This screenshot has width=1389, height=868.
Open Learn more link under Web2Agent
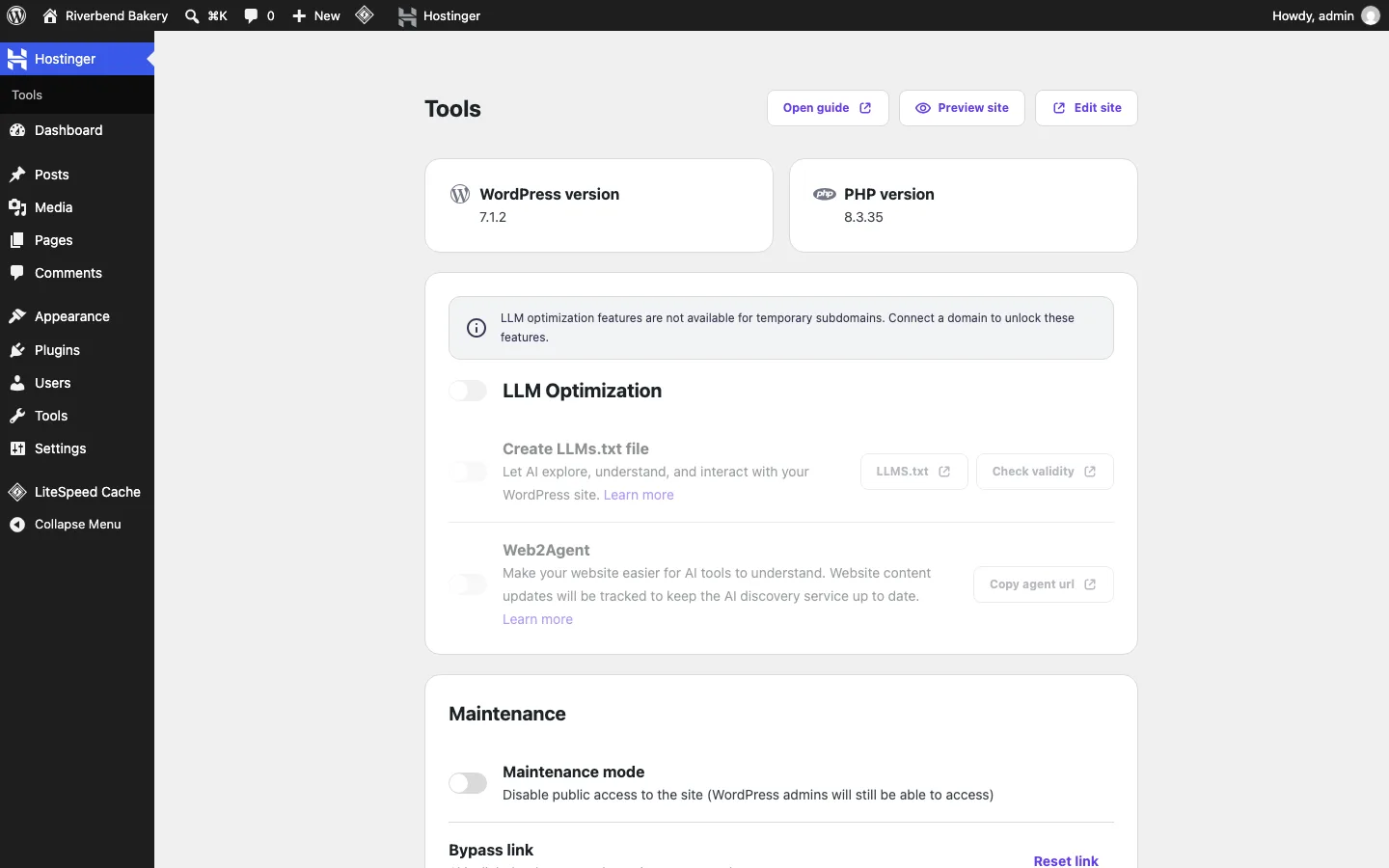[537, 619]
